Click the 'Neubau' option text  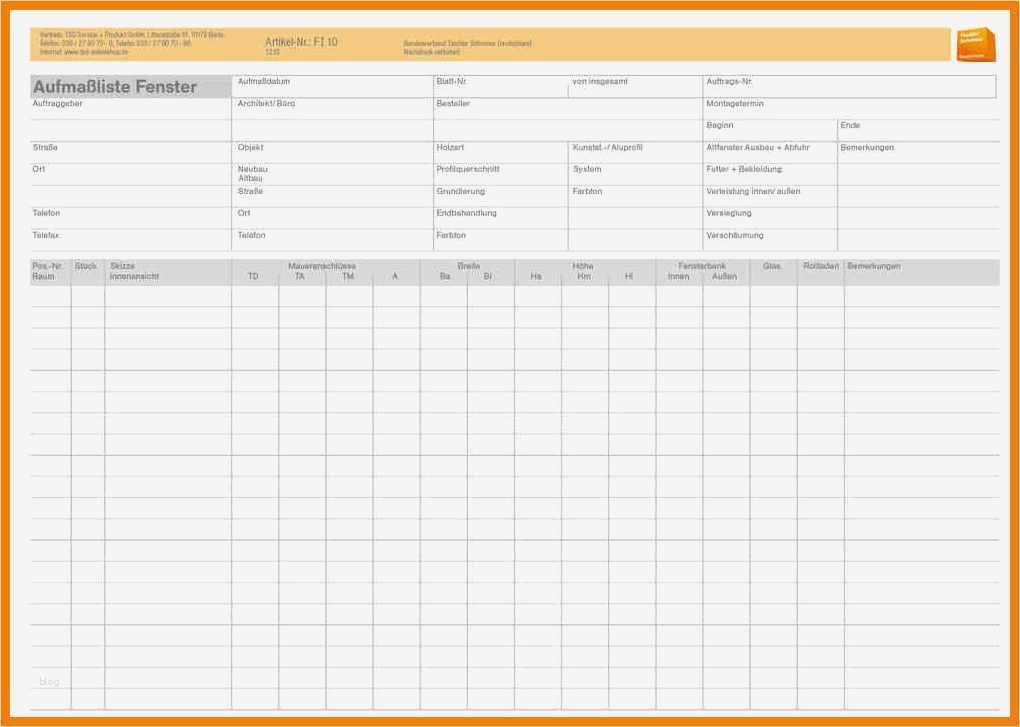pos(252,169)
